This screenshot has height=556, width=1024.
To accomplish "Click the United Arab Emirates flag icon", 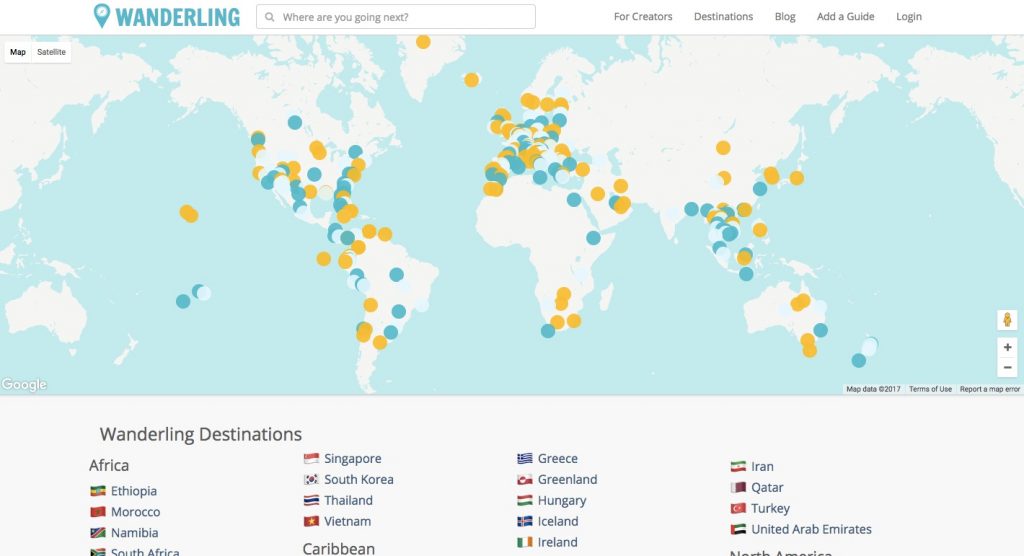I will tap(739, 529).
